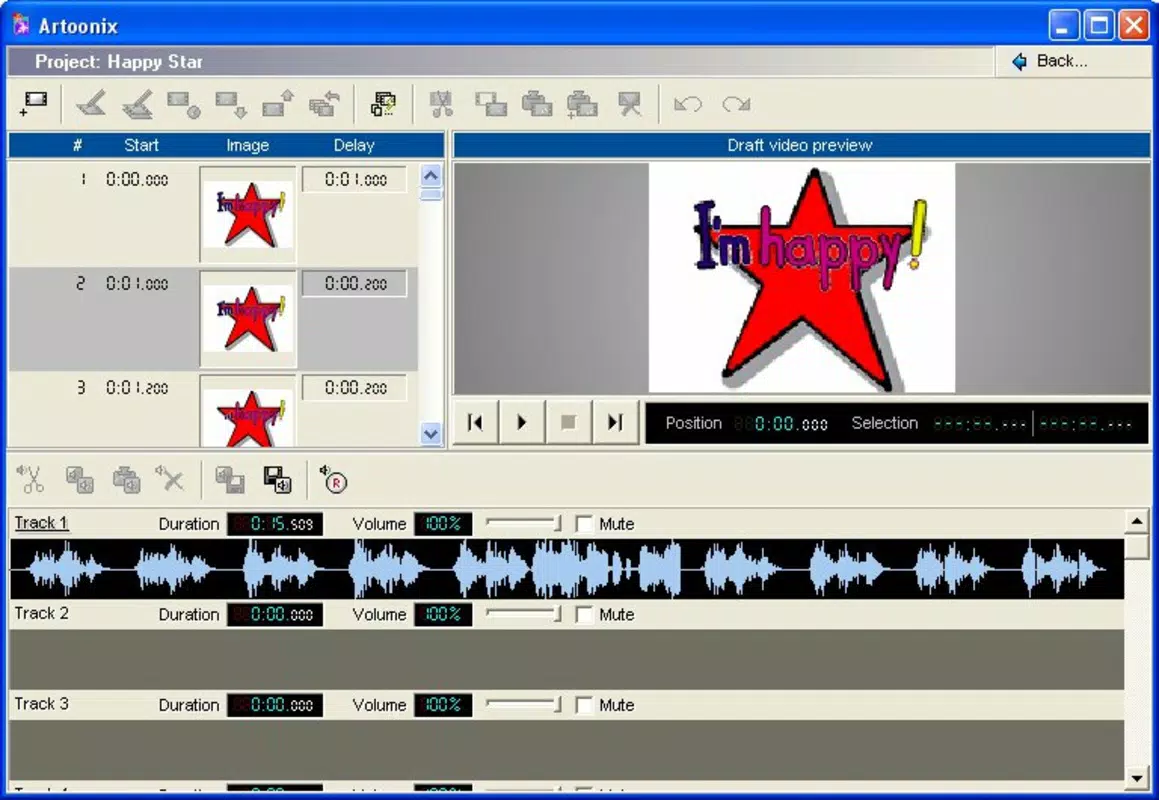Image resolution: width=1159 pixels, height=800 pixels.
Task: Click the copy sound icon
Action: pos(79,479)
